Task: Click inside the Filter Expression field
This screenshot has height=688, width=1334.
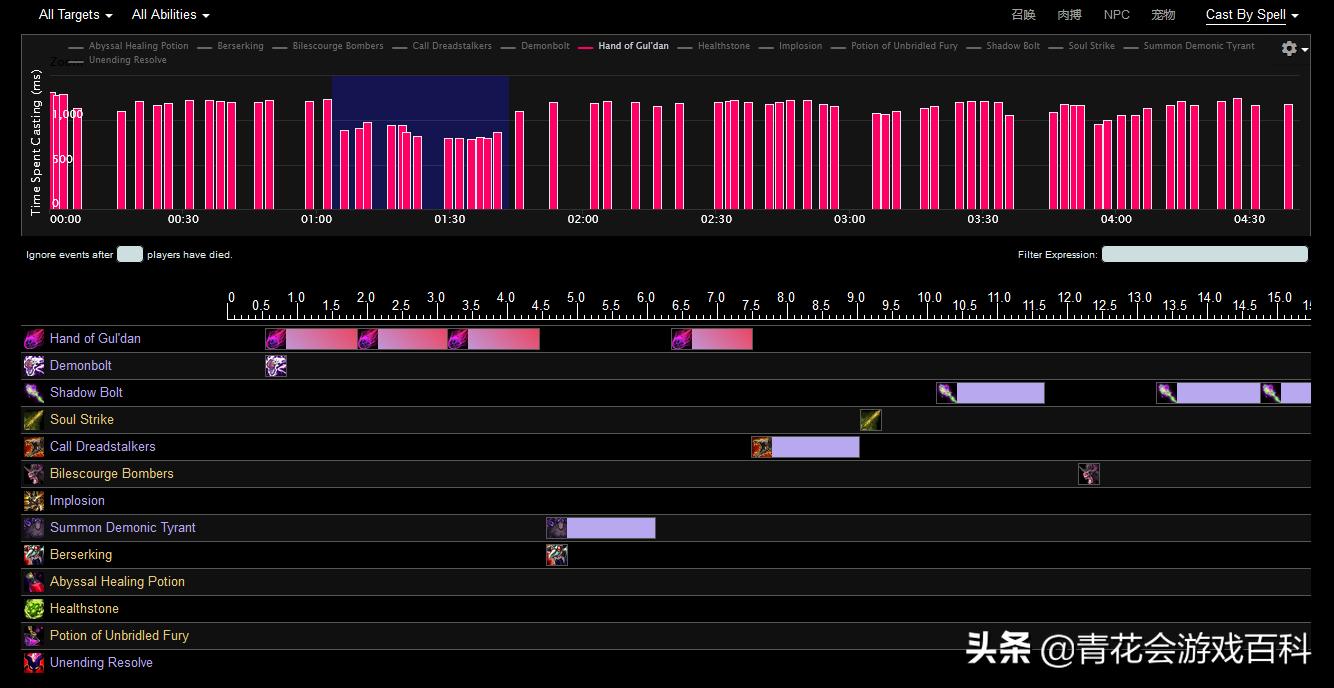Action: [1205, 253]
